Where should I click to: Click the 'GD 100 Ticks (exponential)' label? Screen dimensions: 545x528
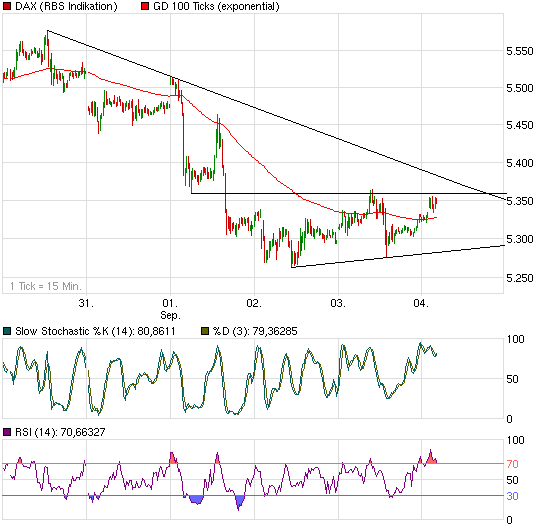(x=216, y=6)
